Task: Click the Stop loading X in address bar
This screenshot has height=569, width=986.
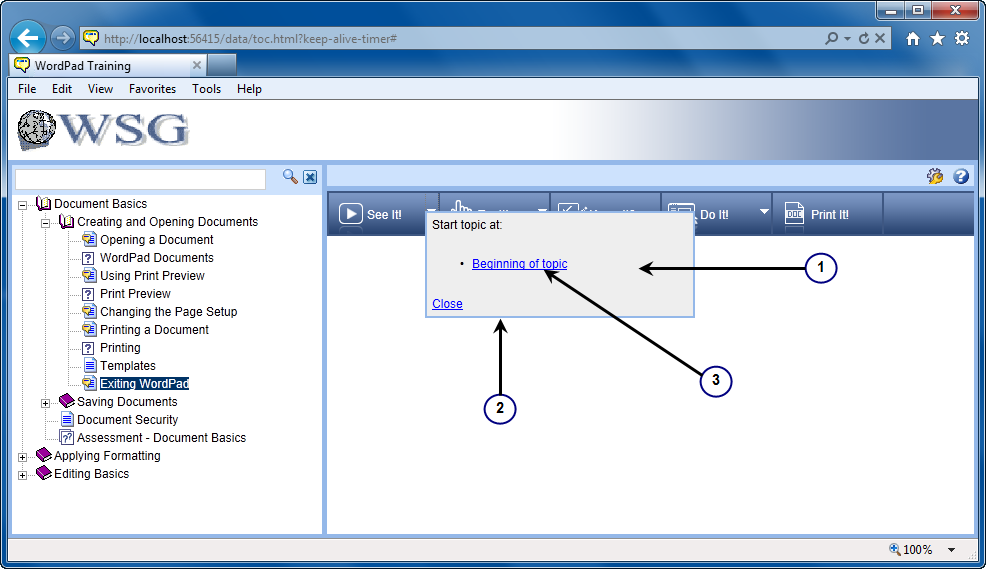Action: 880,38
